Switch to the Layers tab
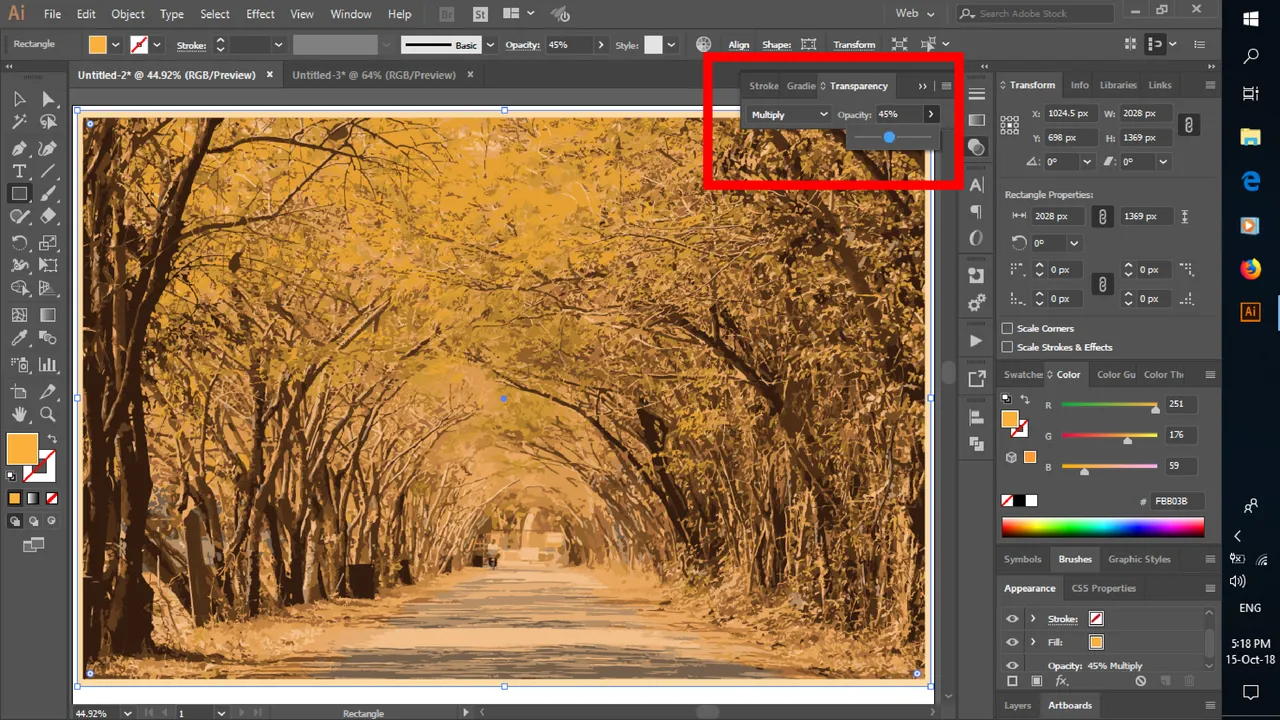 click(1017, 705)
